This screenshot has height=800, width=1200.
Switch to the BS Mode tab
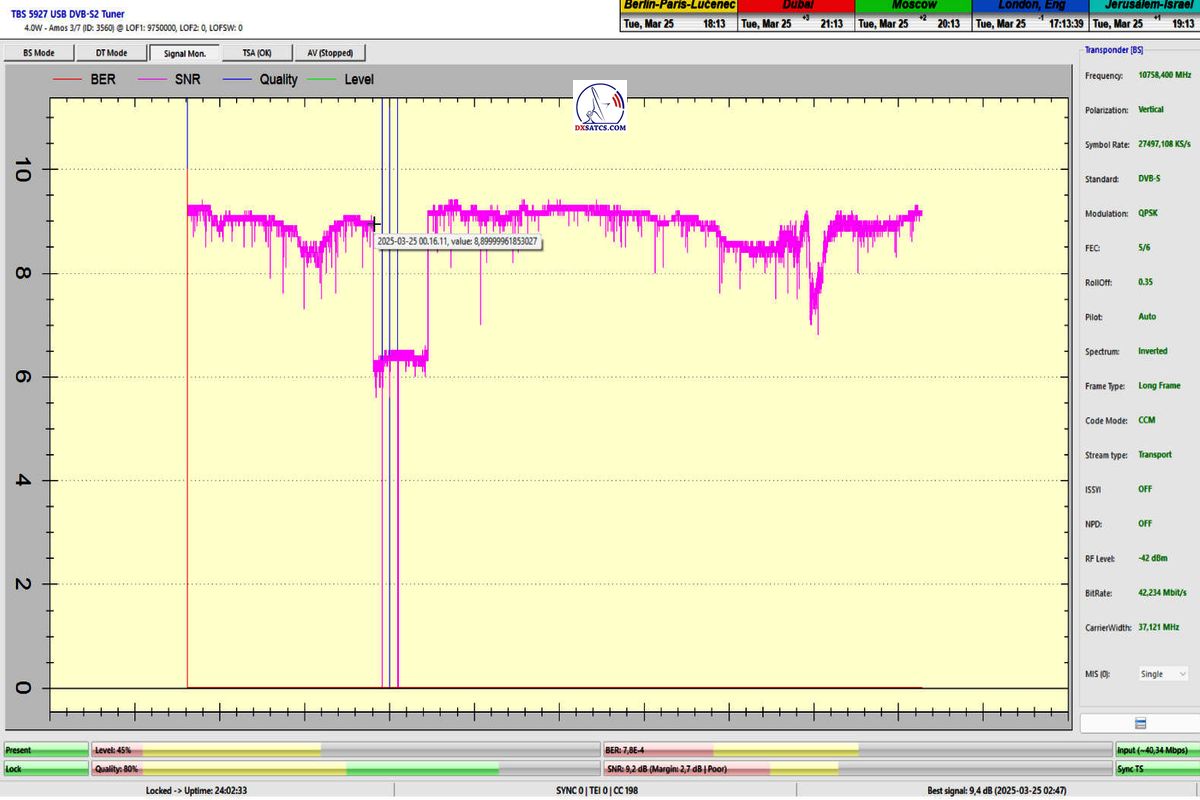[x=38, y=53]
